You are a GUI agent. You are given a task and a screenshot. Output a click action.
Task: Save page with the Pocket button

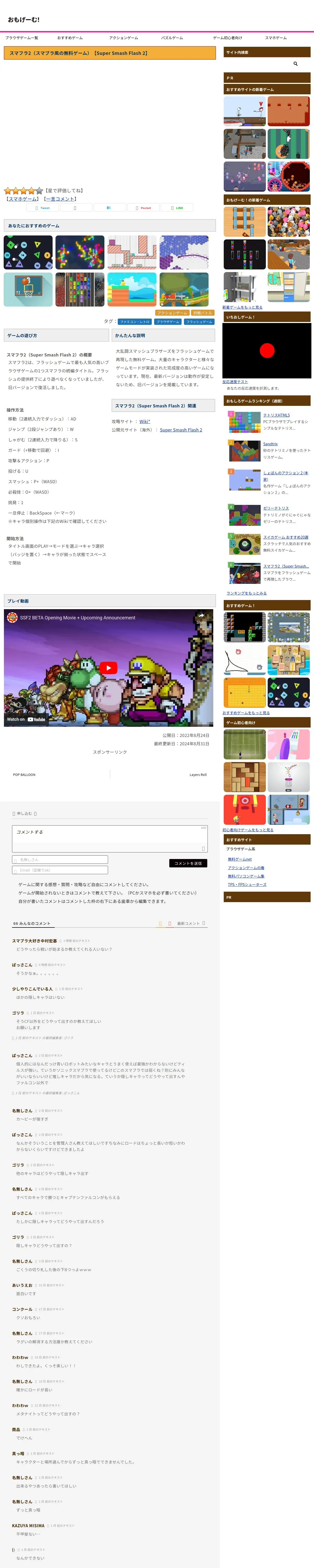(143, 207)
